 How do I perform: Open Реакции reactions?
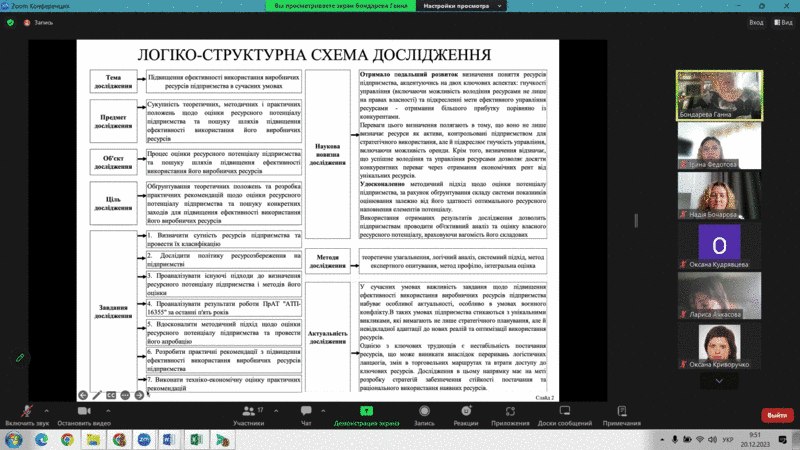coord(466,415)
